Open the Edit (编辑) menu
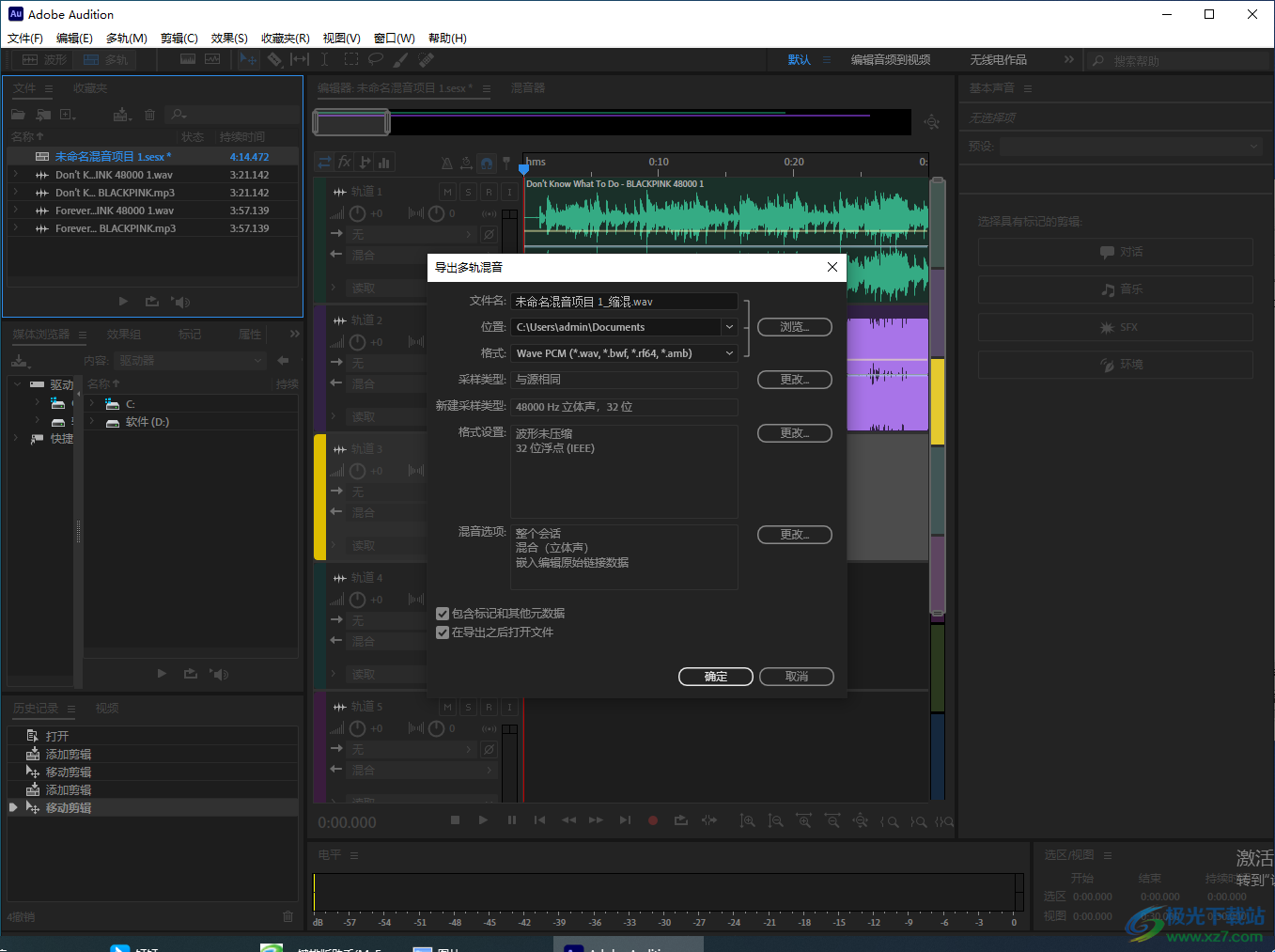 click(74, 39)
